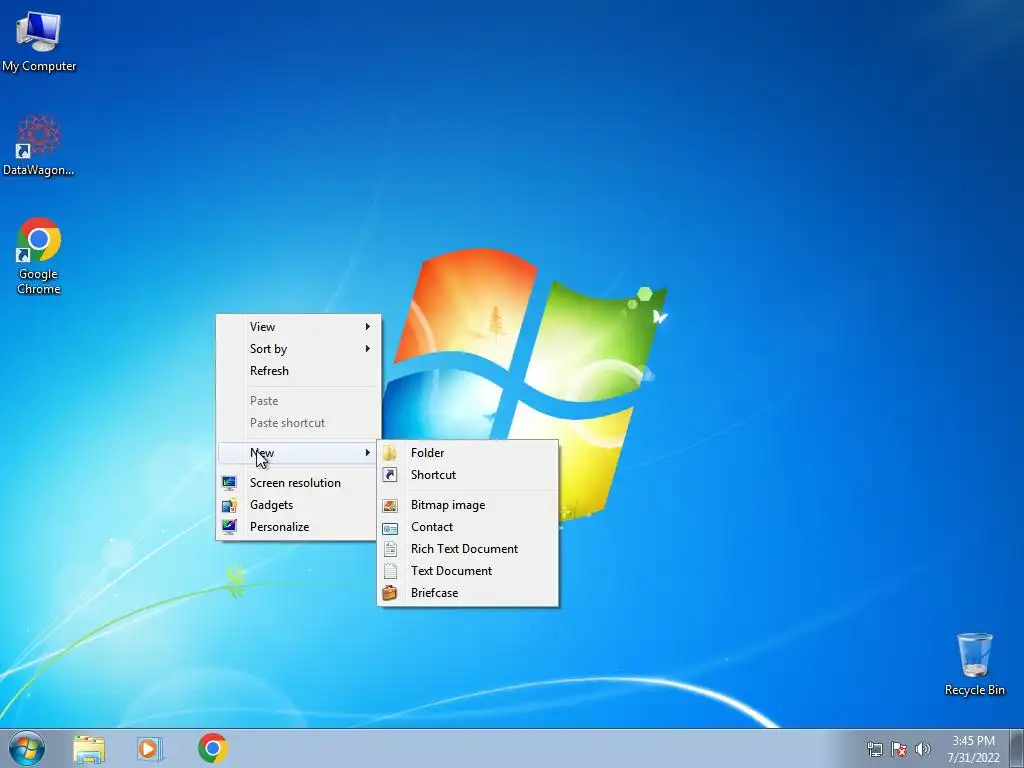The image size is (1024, 768).
Task: Click the View submenu arrow
Action: (x=368, y=327)
